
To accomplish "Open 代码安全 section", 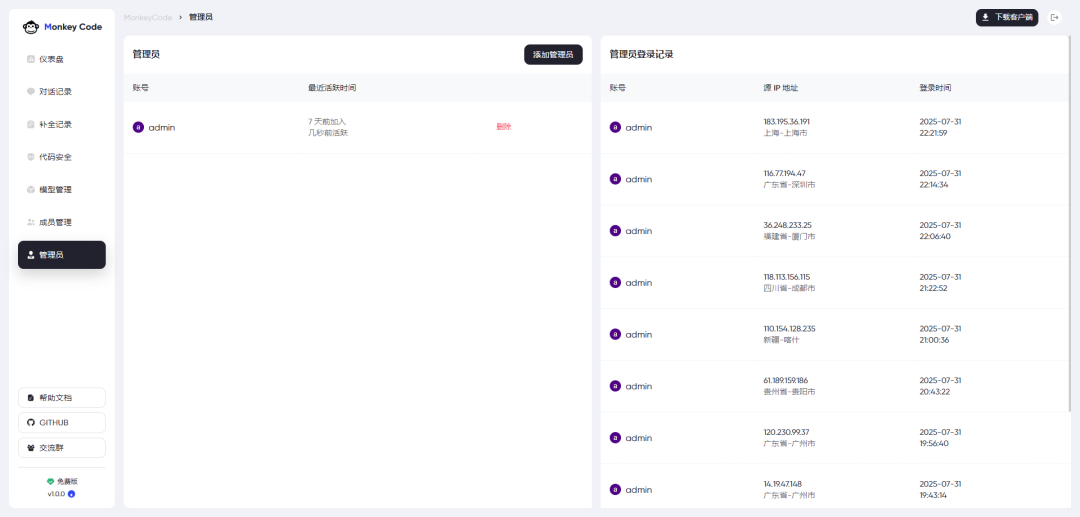I will [62, 157].
